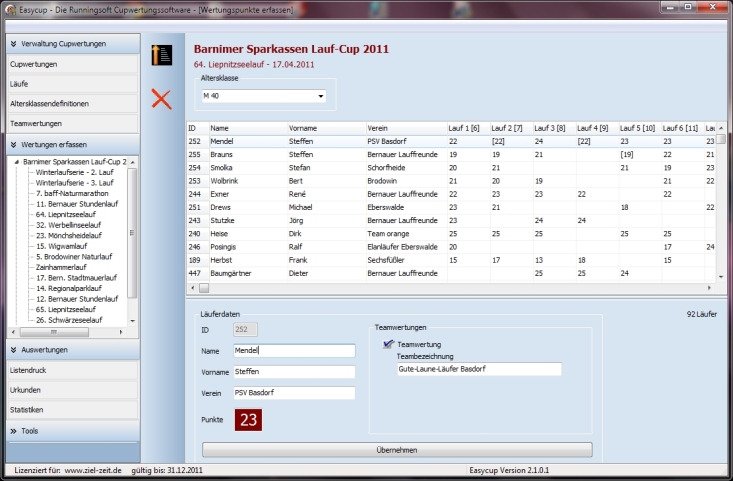The image size is (733, 481).
Task: Click the red X delete icon
Action: point(161,98)
